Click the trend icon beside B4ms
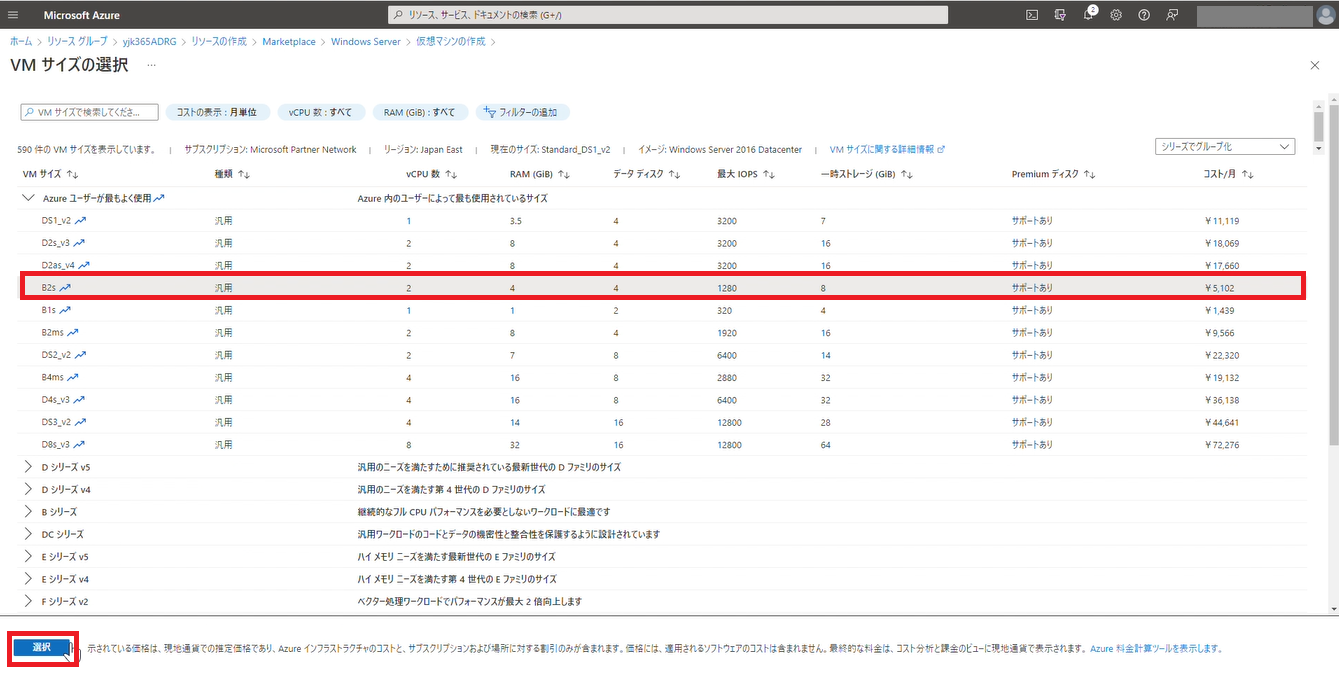1339x674 pixels. pyautogui.click(x=73, y=377)
